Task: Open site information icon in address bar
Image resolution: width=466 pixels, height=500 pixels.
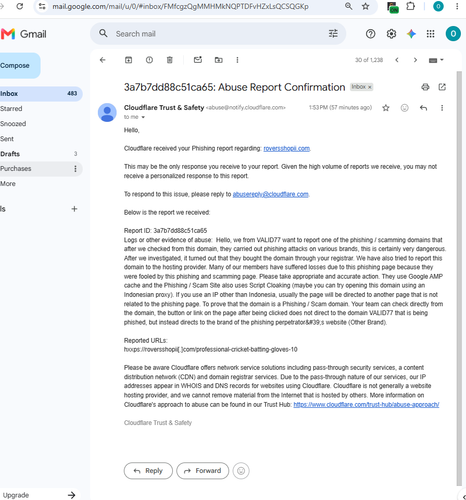Action: [x=42, y=6]
